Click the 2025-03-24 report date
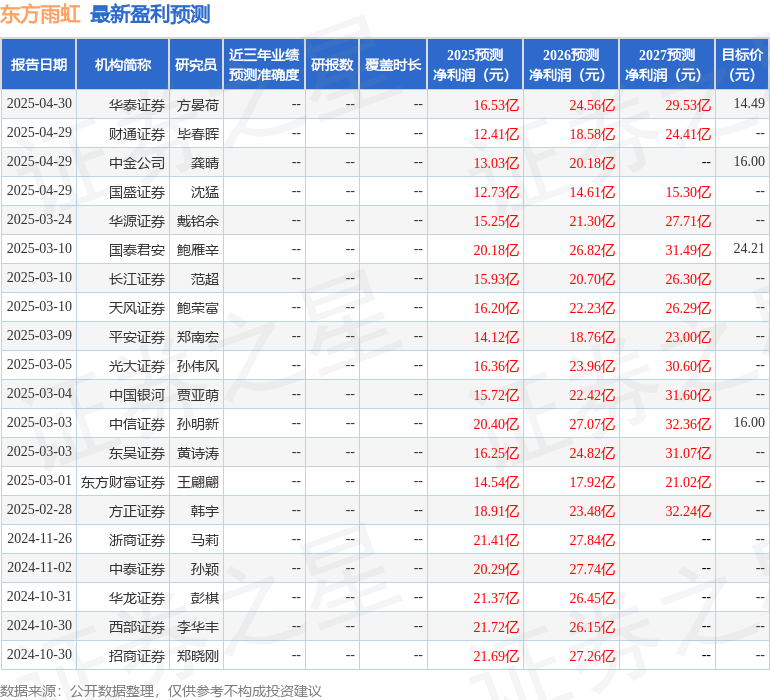The height and width of the screenshot is (700, 770). click(39, 219)
